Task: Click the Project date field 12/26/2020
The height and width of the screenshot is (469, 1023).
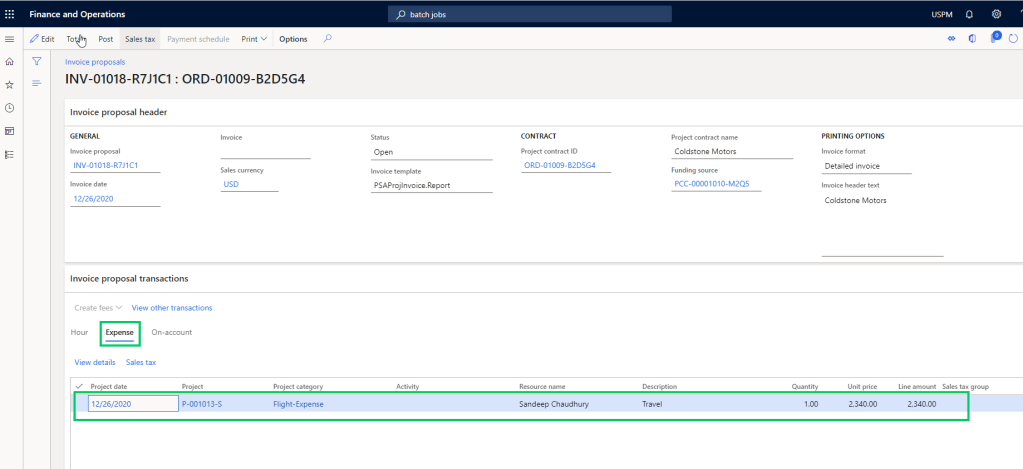Action: (x=132, y=404)
